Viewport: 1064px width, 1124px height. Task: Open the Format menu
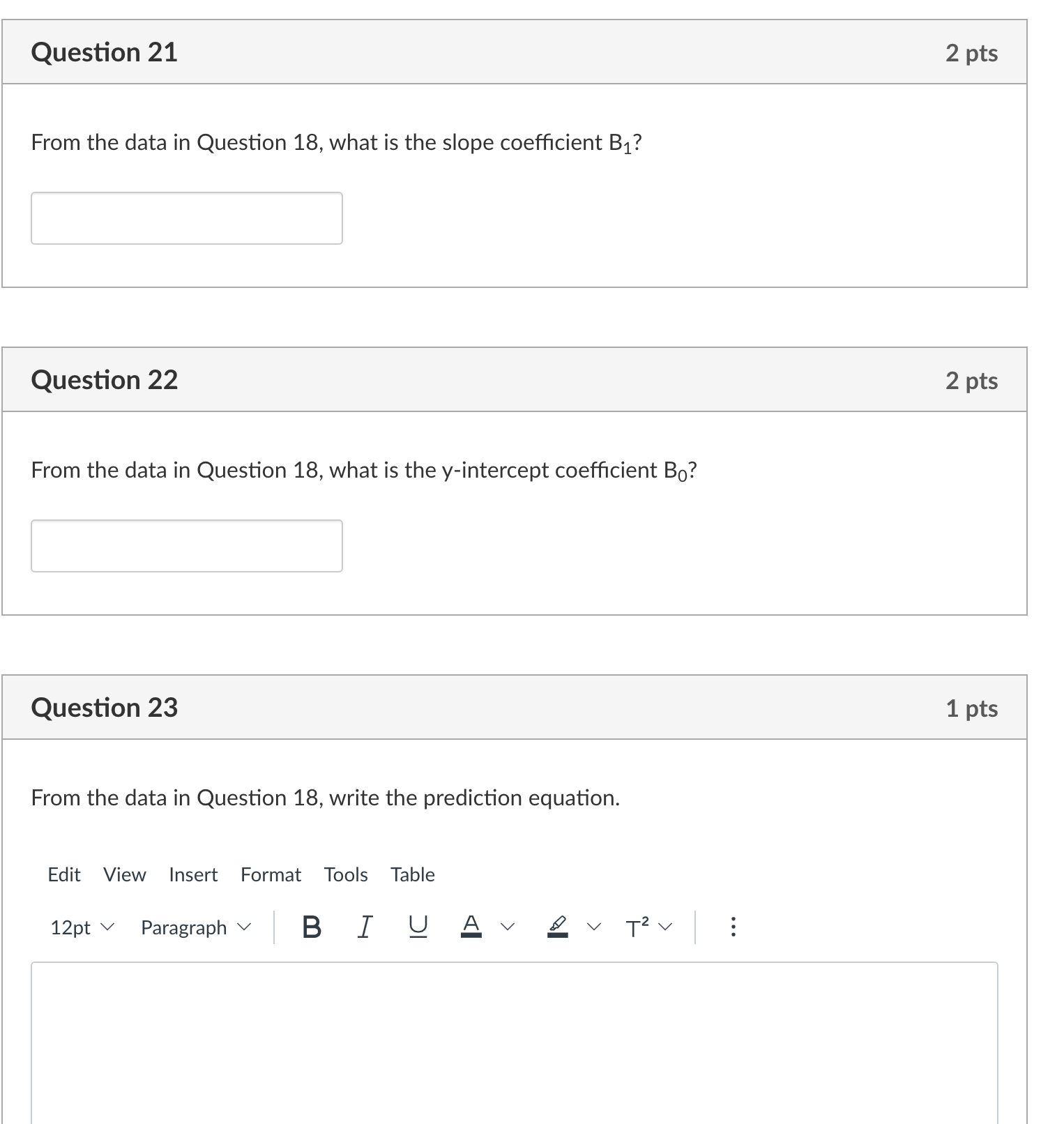pyautogui.click(x=271, y=874)
